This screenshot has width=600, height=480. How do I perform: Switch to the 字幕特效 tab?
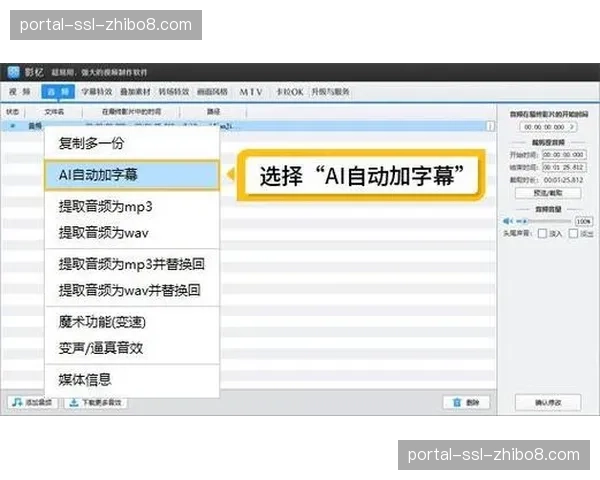(96, 92)
